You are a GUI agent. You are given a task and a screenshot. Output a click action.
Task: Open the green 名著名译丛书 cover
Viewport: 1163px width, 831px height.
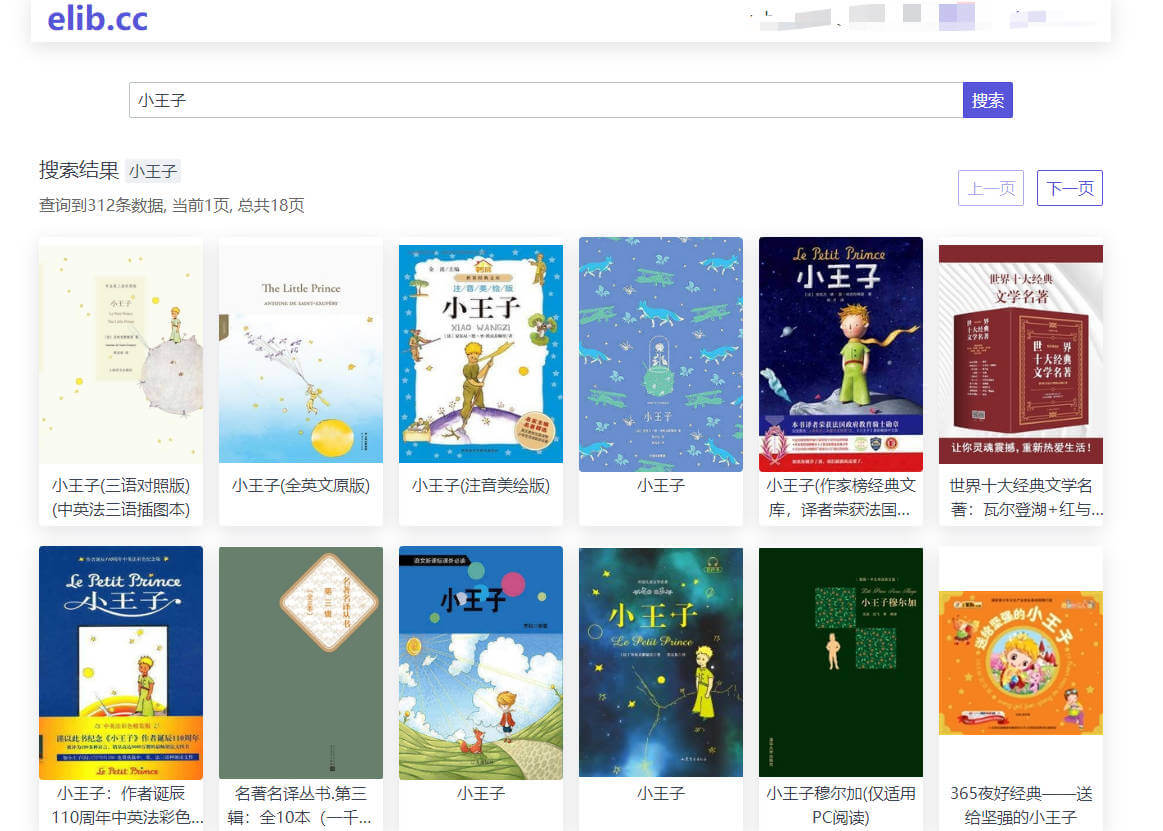coord(301,663)
